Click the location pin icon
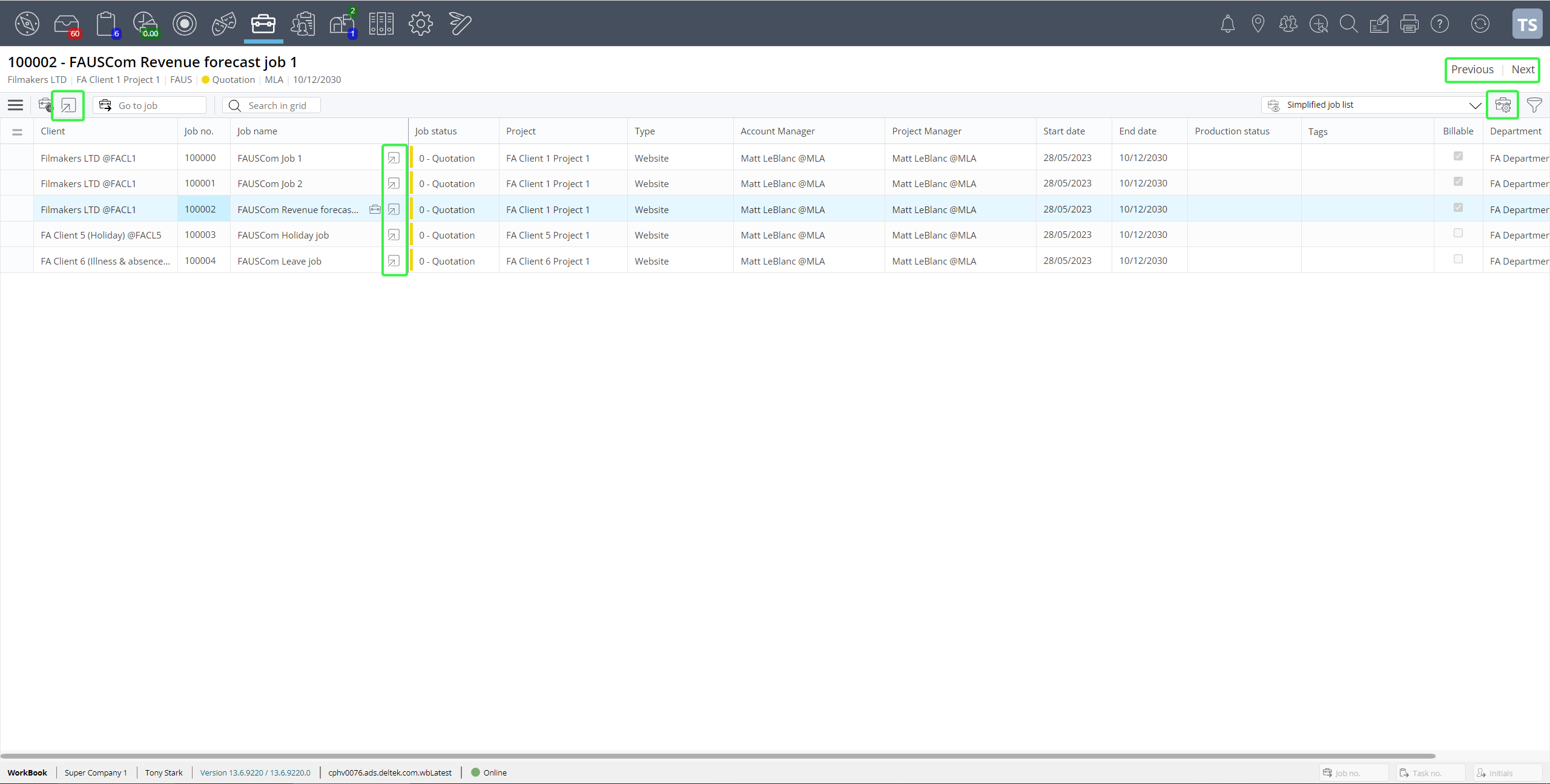1550x784 pixels. point(1258,24)
